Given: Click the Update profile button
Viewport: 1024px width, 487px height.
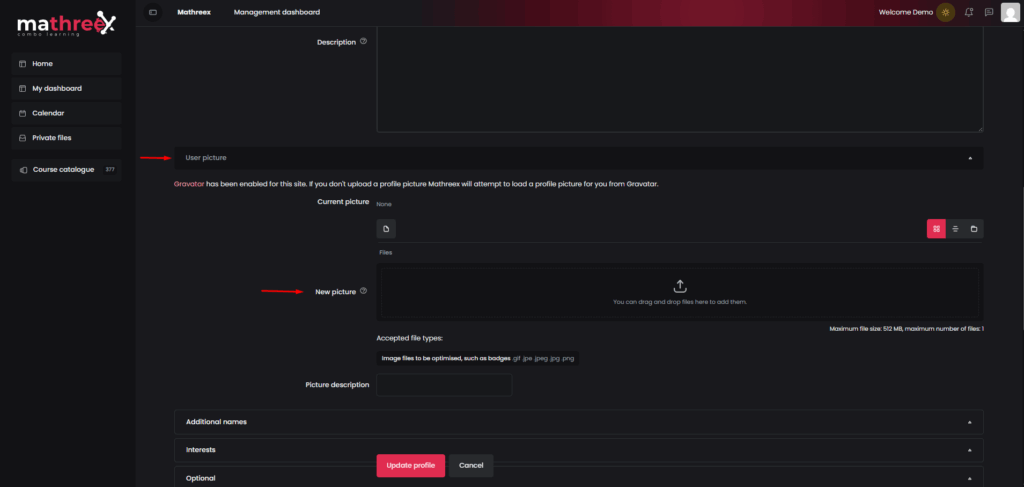Looking at the screenshot, I should (411, 465).
